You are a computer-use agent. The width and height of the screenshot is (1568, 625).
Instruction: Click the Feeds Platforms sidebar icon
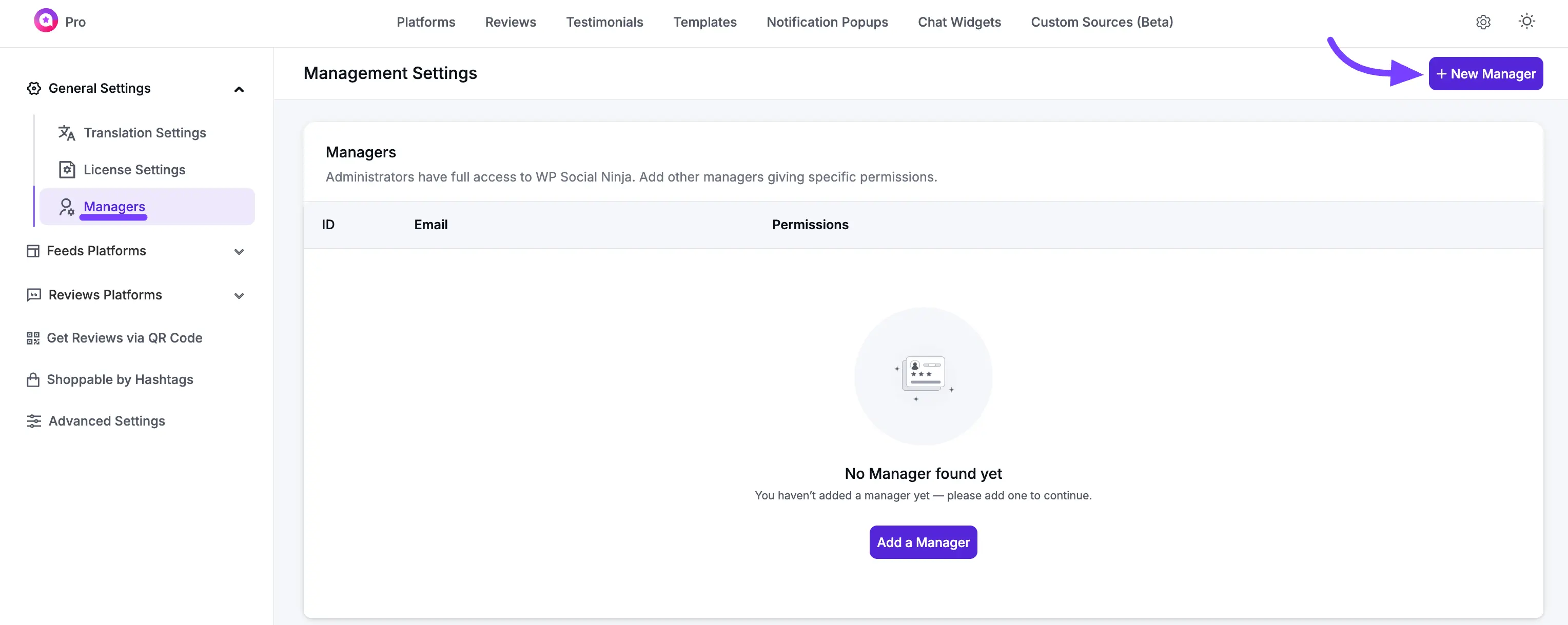click(x=33, y=251)
